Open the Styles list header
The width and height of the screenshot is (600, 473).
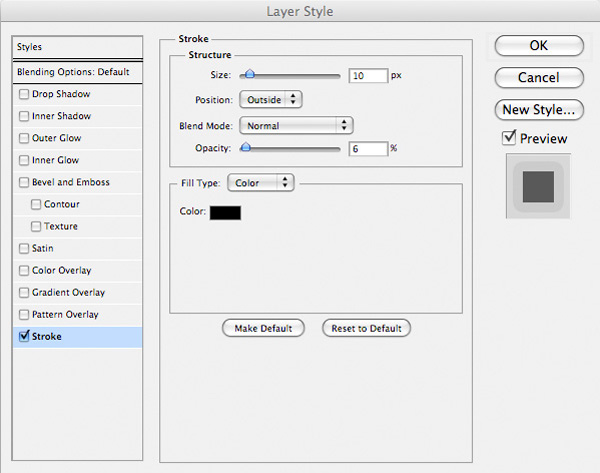coord(78,47)
